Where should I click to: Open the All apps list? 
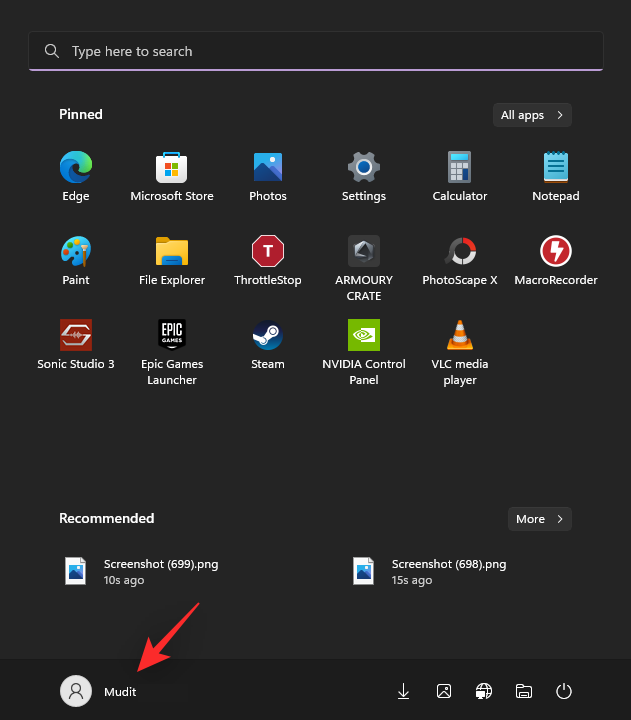pos(532,115)
